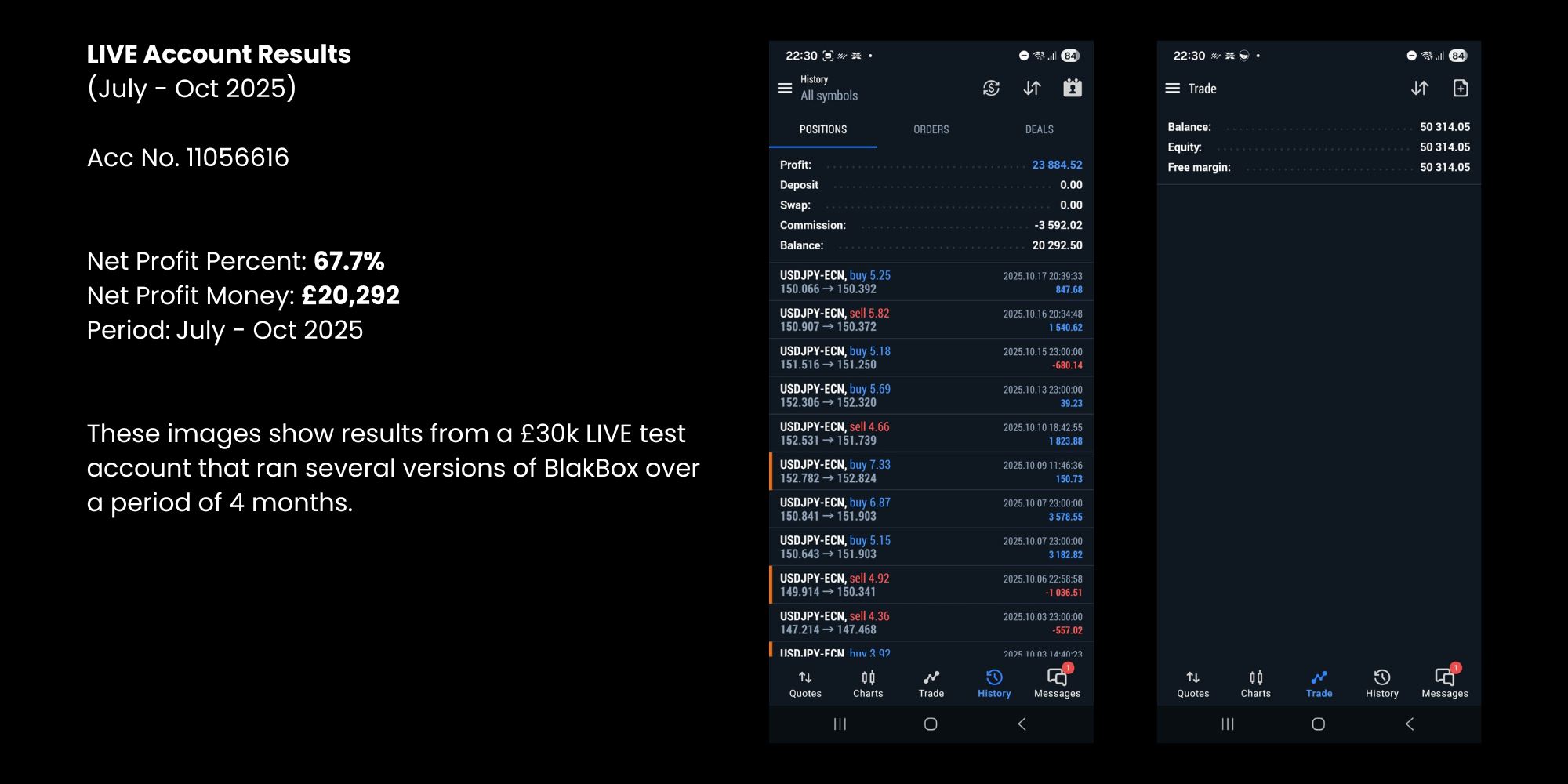Tap the sort arrows icon in History

1032,89
